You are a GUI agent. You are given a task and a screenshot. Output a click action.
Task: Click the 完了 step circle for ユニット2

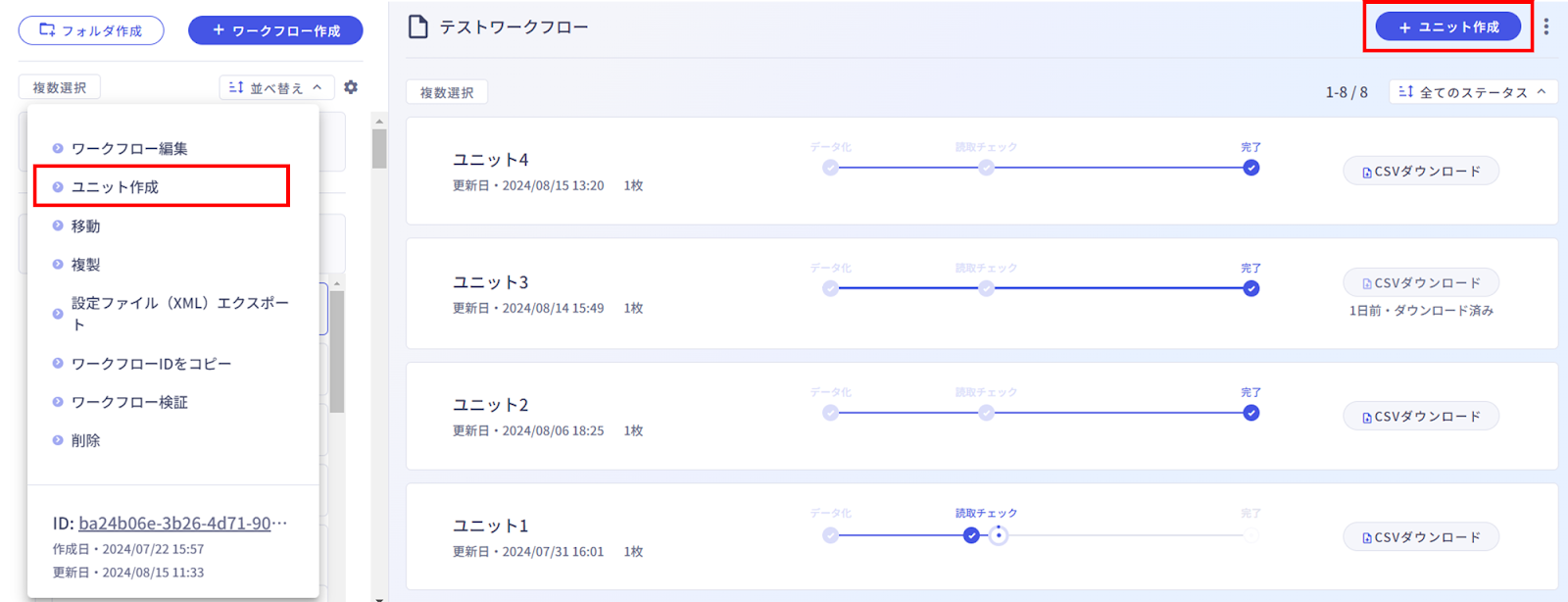click(1251, 413)
